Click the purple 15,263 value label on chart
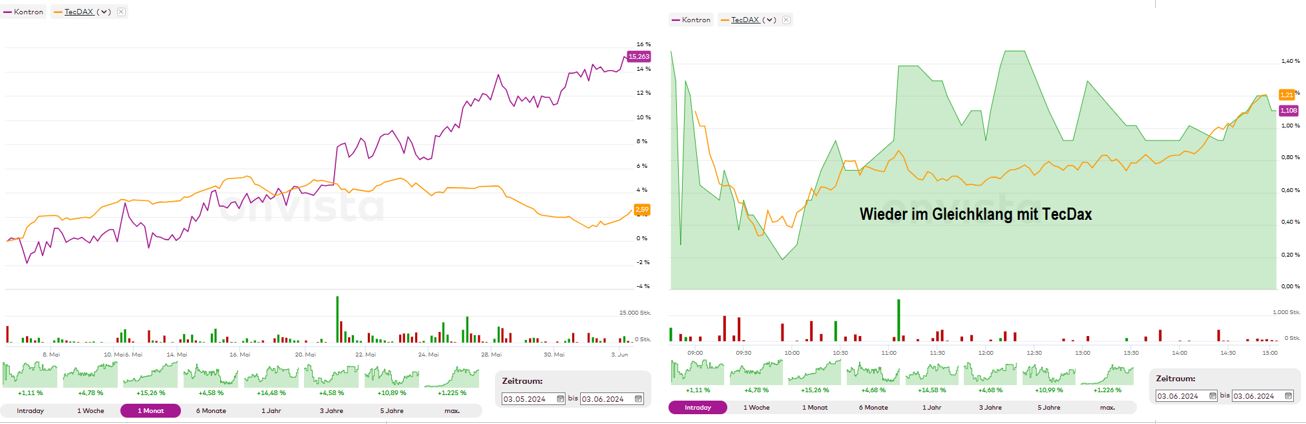 pyautogui.click(x=638, y=57)
